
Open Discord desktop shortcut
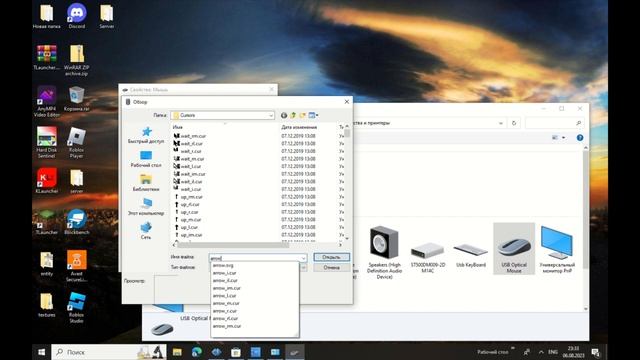point(77,16)
